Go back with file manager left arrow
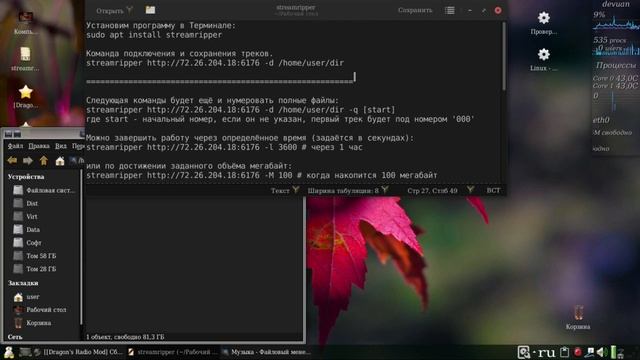Screen dimensions: 640x360 click(x=12, y=161)
